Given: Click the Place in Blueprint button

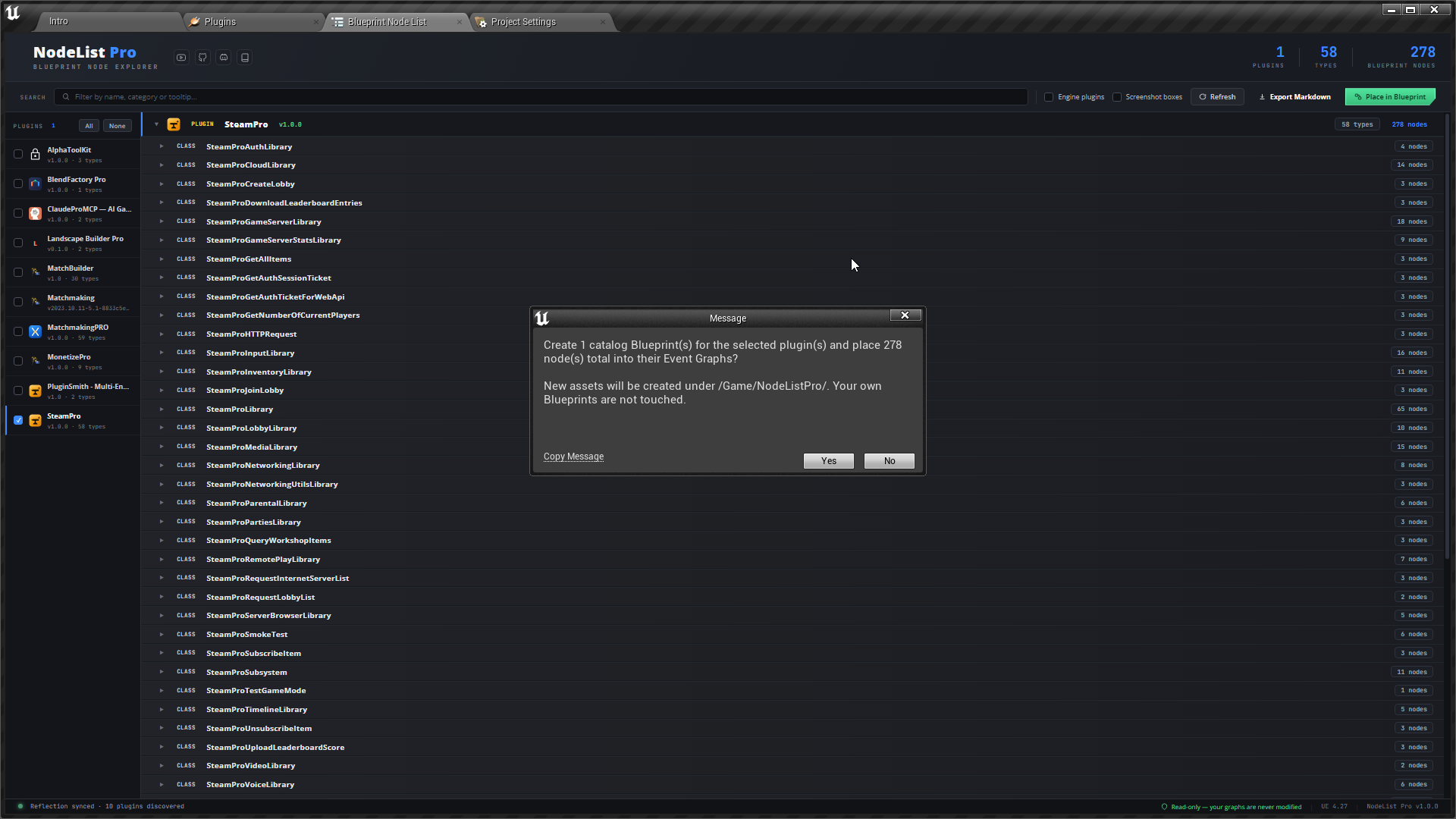Looking at the screenshot, I should point(1390,97).
